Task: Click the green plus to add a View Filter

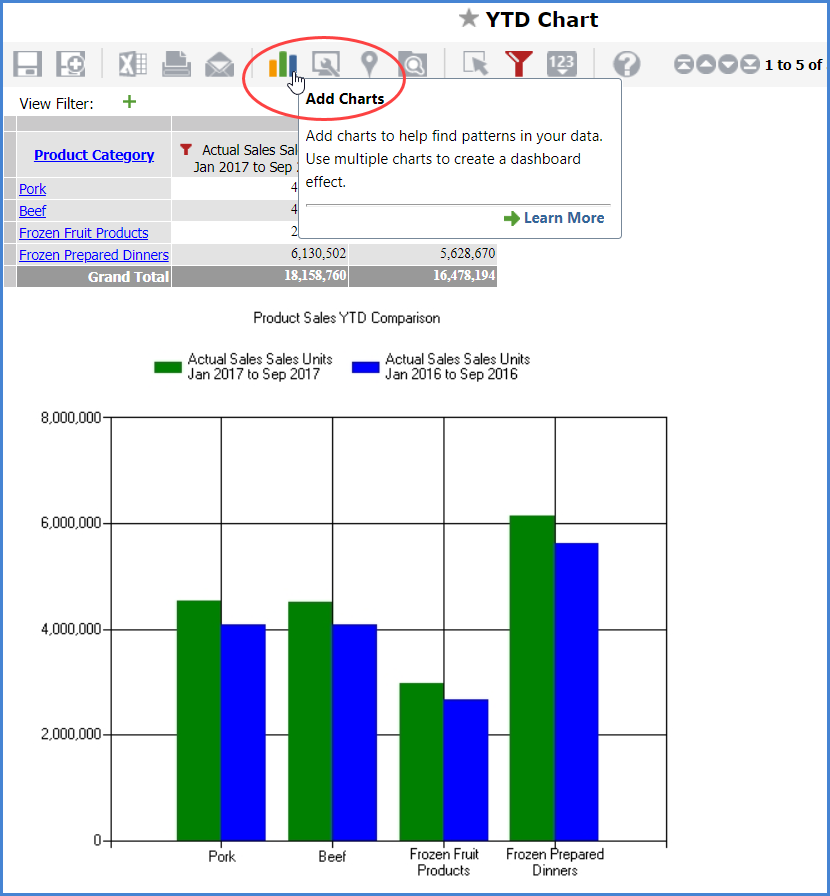Action: coord(128,101)
